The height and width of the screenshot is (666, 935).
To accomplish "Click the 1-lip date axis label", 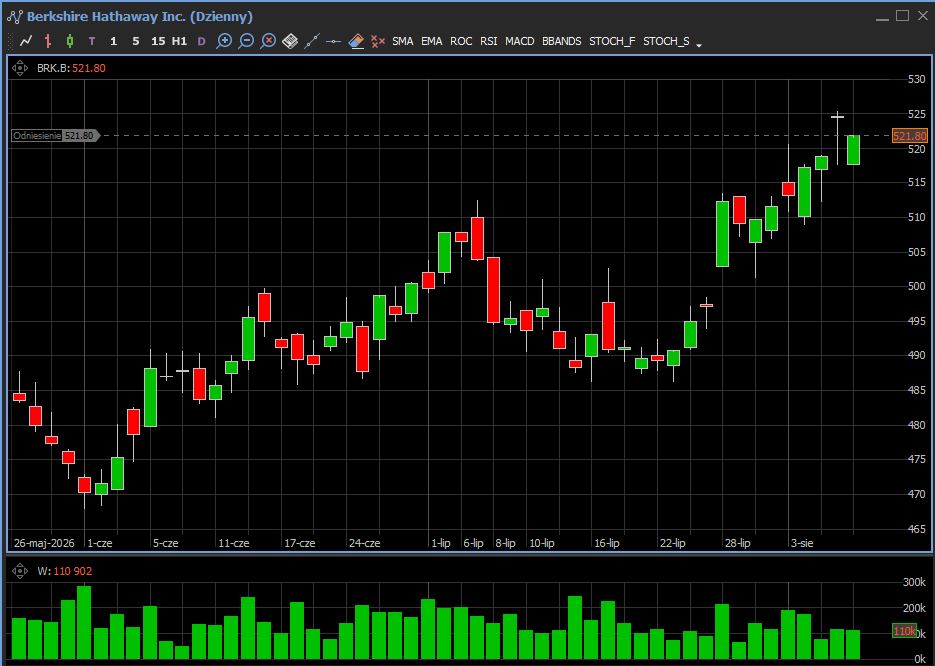I will (440, 543).
